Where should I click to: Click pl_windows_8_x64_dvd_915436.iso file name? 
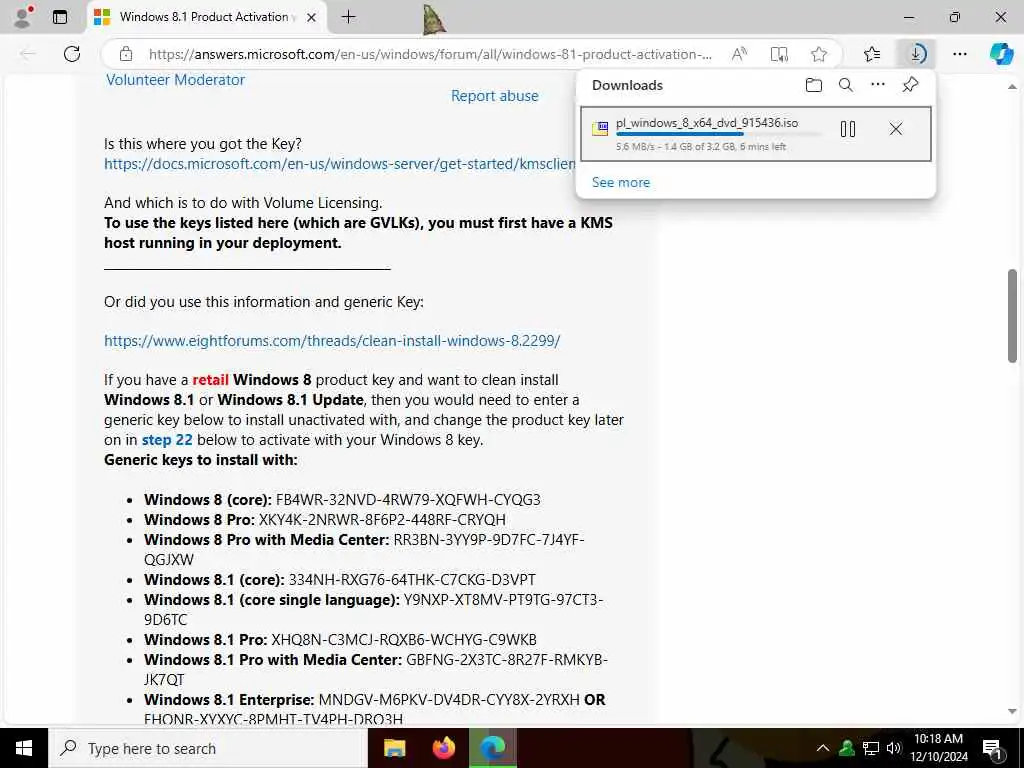click(707, 123)
